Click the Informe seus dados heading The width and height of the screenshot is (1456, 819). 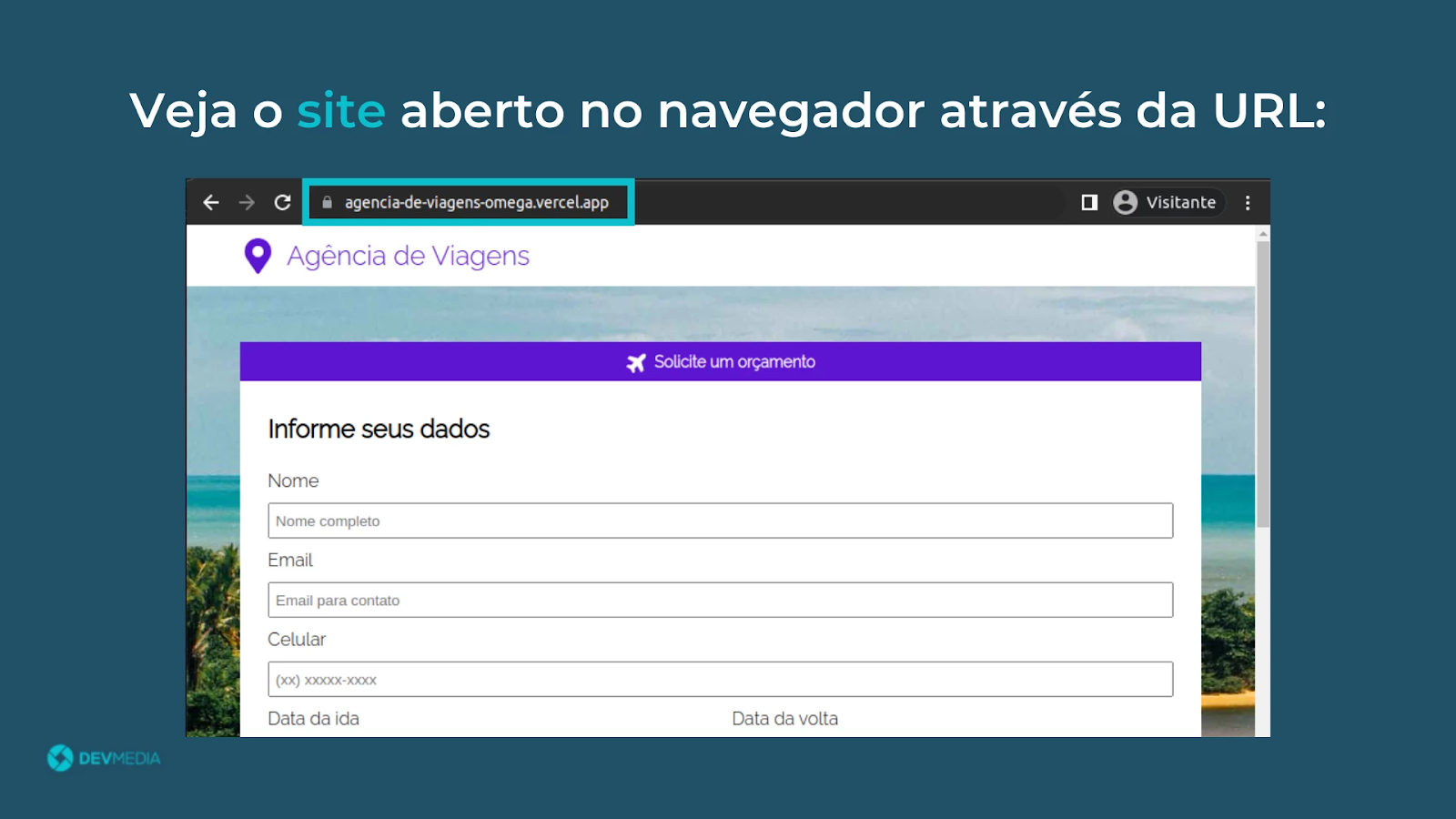(x=379, y=429)
